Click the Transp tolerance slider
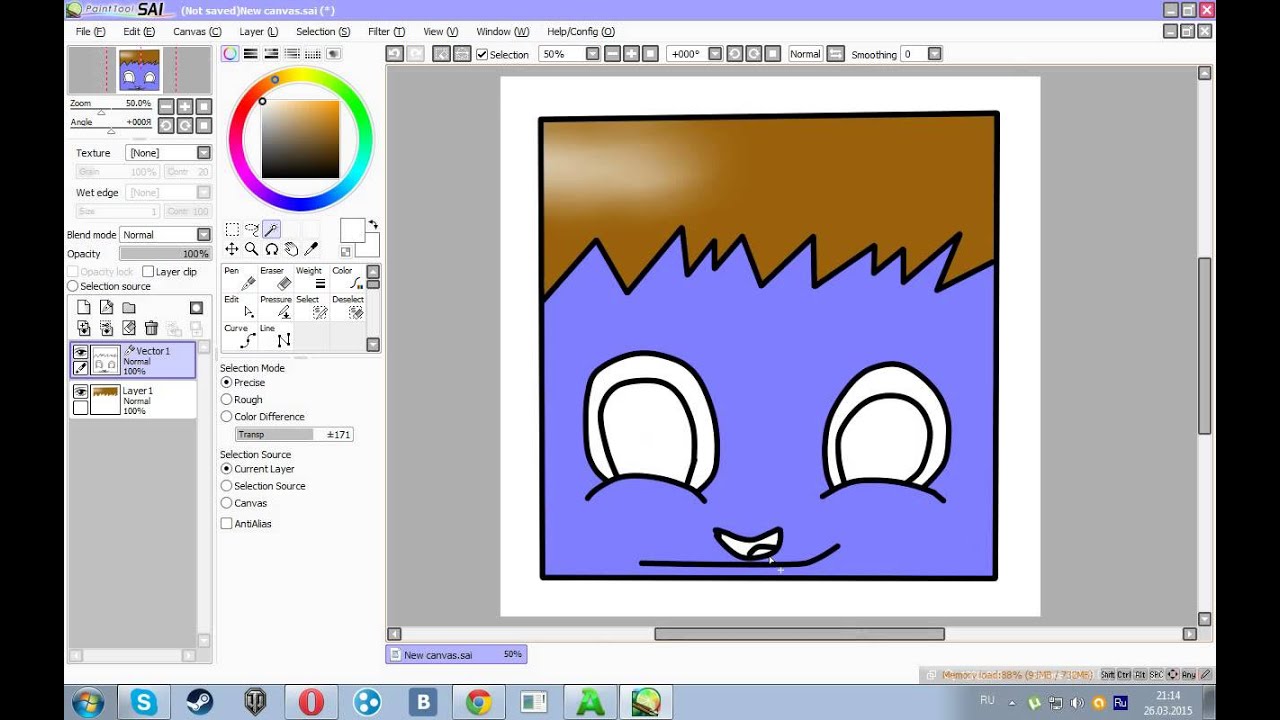The image size is (1280, 720). [294, 435]
